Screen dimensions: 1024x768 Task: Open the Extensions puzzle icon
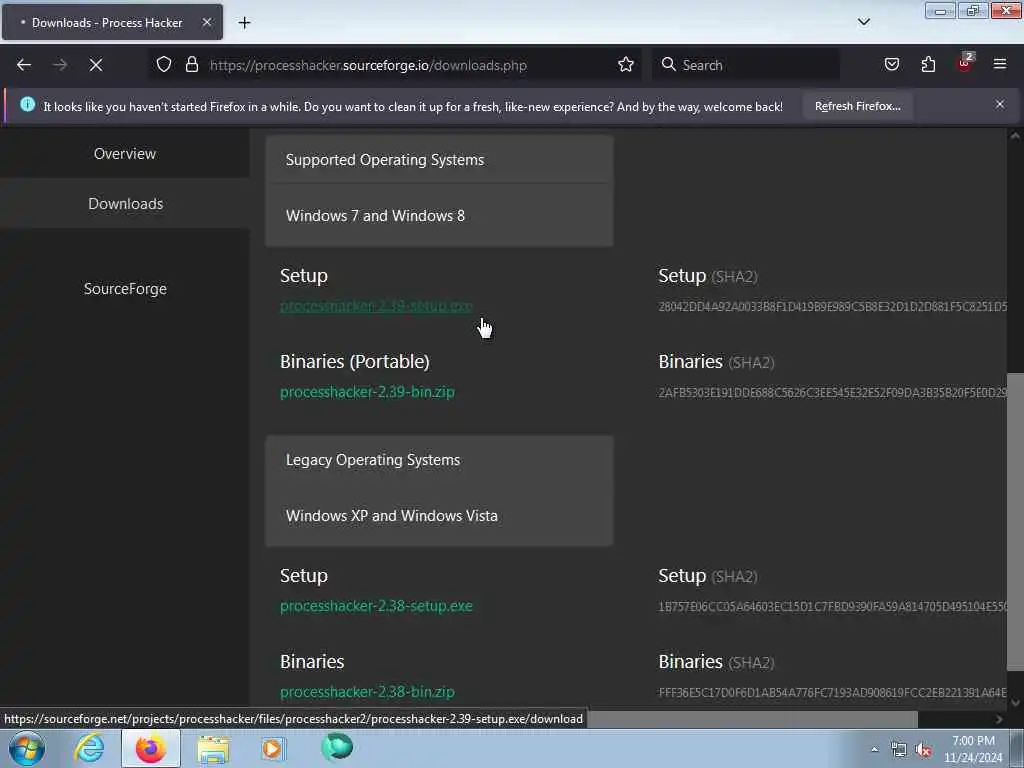pyautogui.click(x=928, y=65)
